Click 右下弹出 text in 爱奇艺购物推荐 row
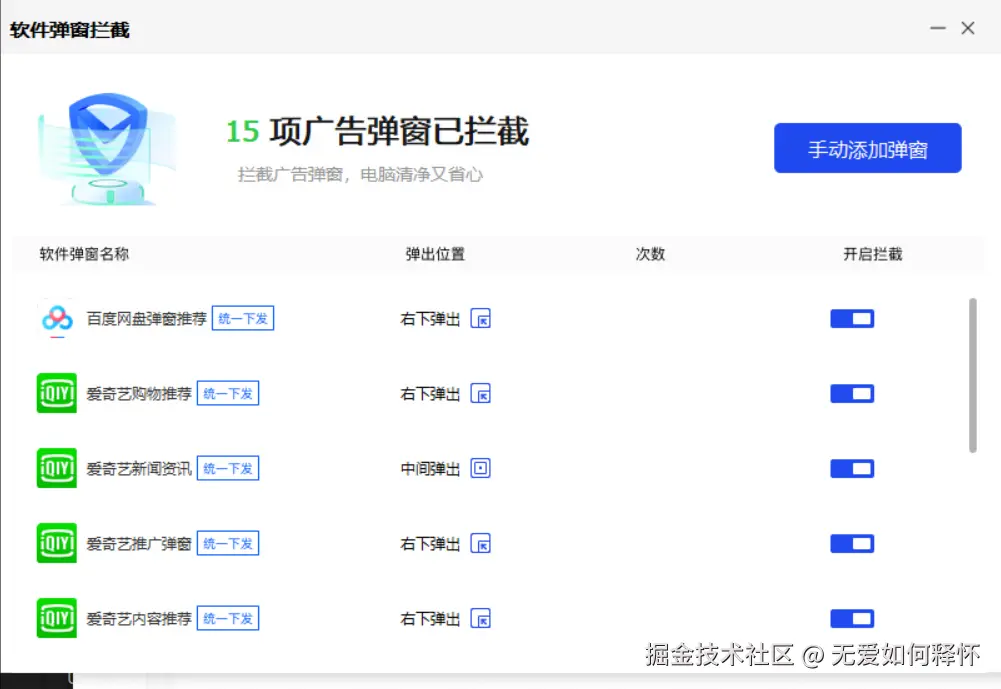The height and width of the screenshot is (689, 1001). 430,394
